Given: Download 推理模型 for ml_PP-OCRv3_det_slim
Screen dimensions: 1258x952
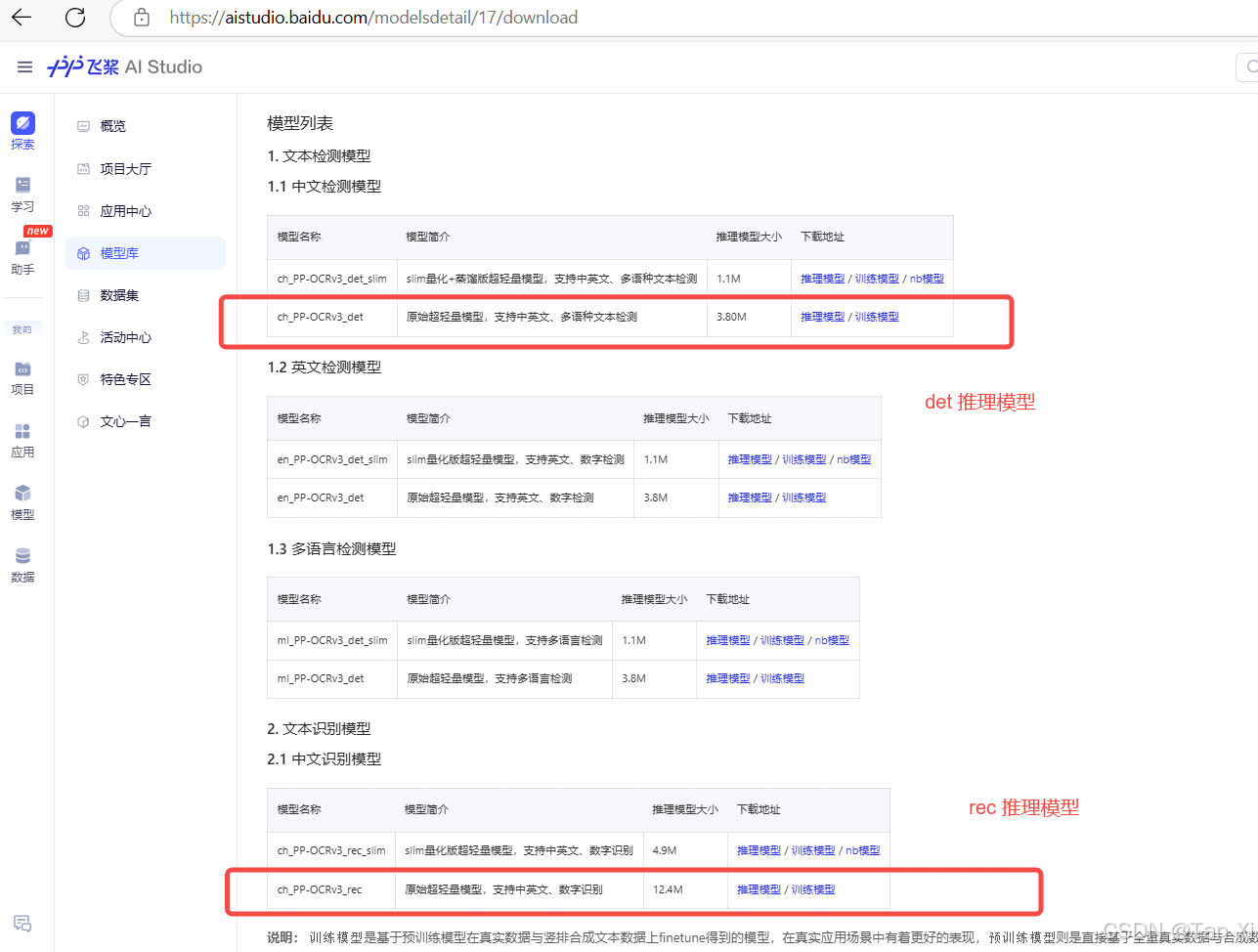Looking at the screenshot, I should point(728,640).
